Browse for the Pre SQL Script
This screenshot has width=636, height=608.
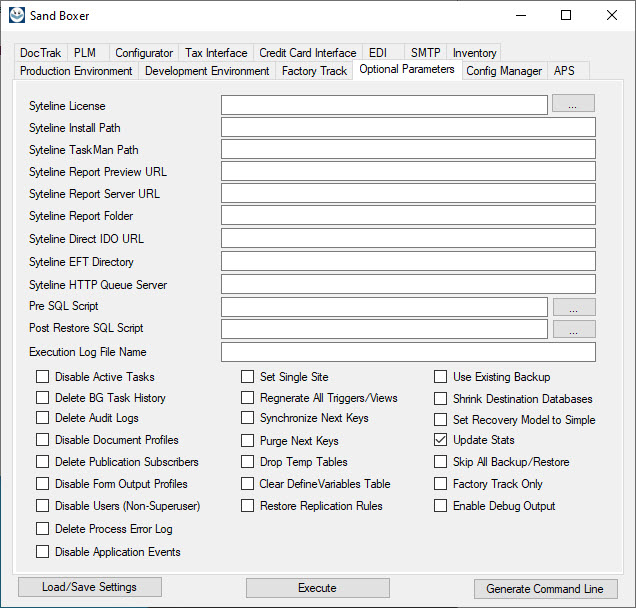[x=573, y=307]
